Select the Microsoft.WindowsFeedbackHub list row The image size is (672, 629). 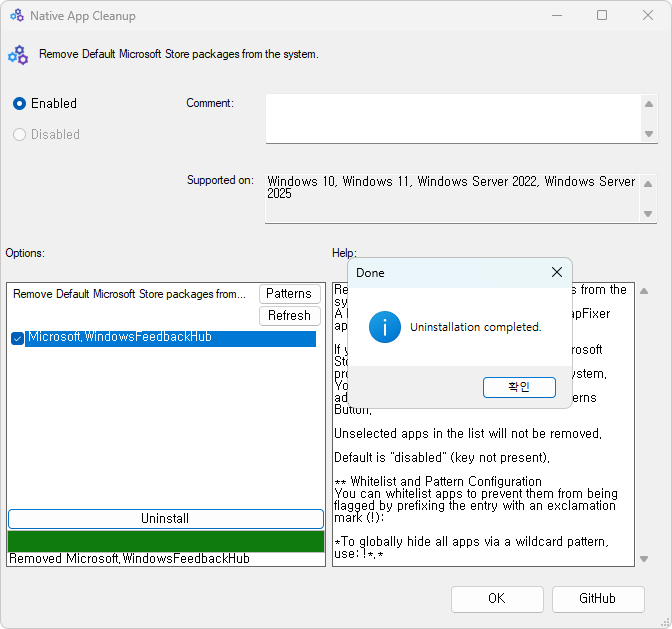pyautogui.click(x=171, y=338)
